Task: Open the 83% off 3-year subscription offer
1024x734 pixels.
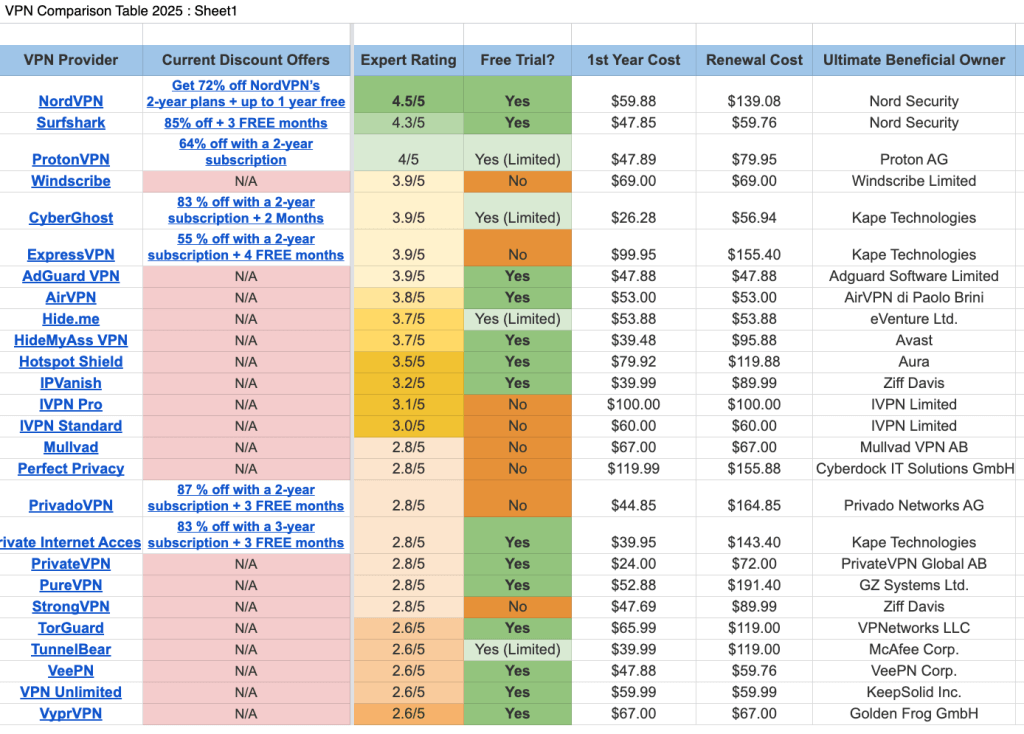Action: [246, 535]
